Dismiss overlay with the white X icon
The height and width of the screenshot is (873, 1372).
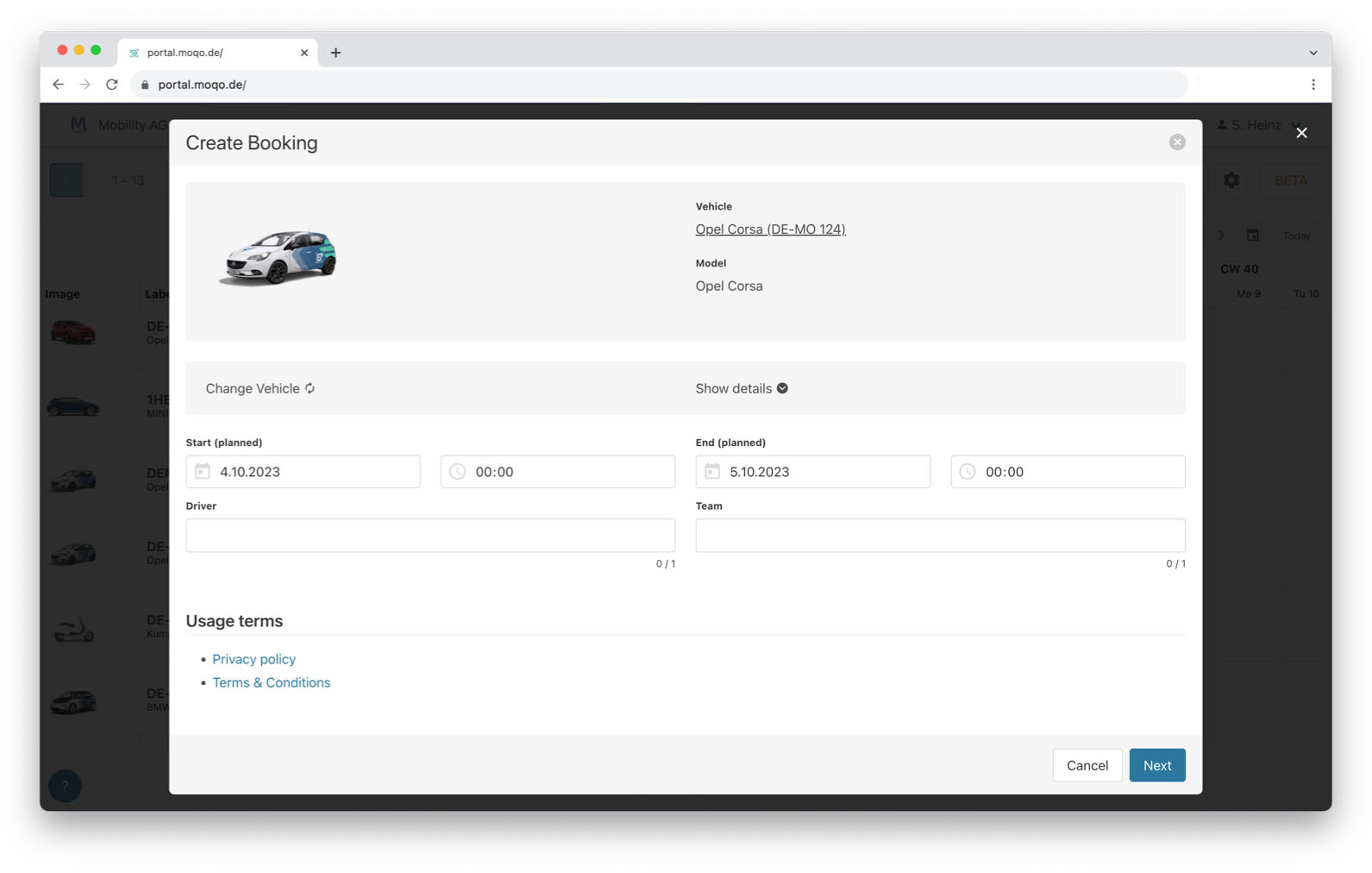[x=1301, y=133]
